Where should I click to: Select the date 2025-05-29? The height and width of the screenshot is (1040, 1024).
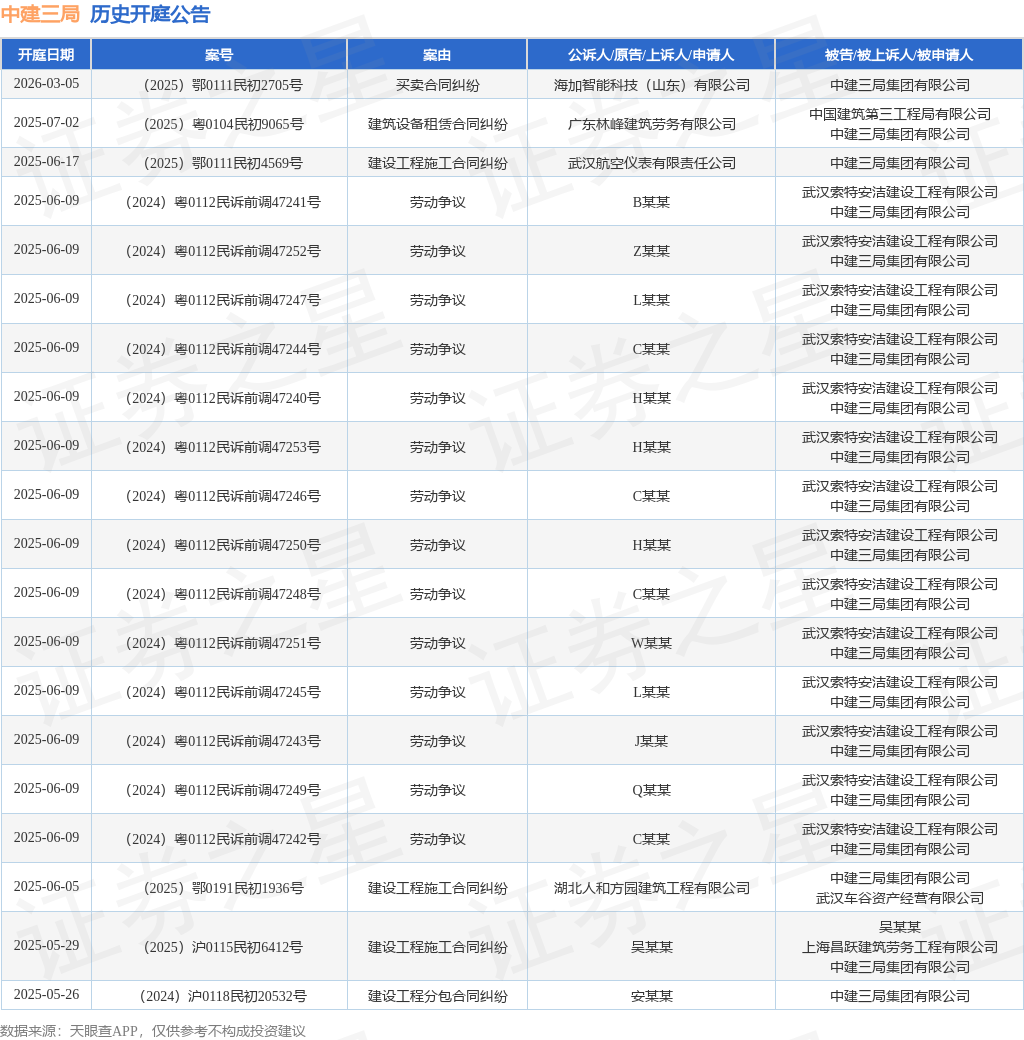click(46, 946)
